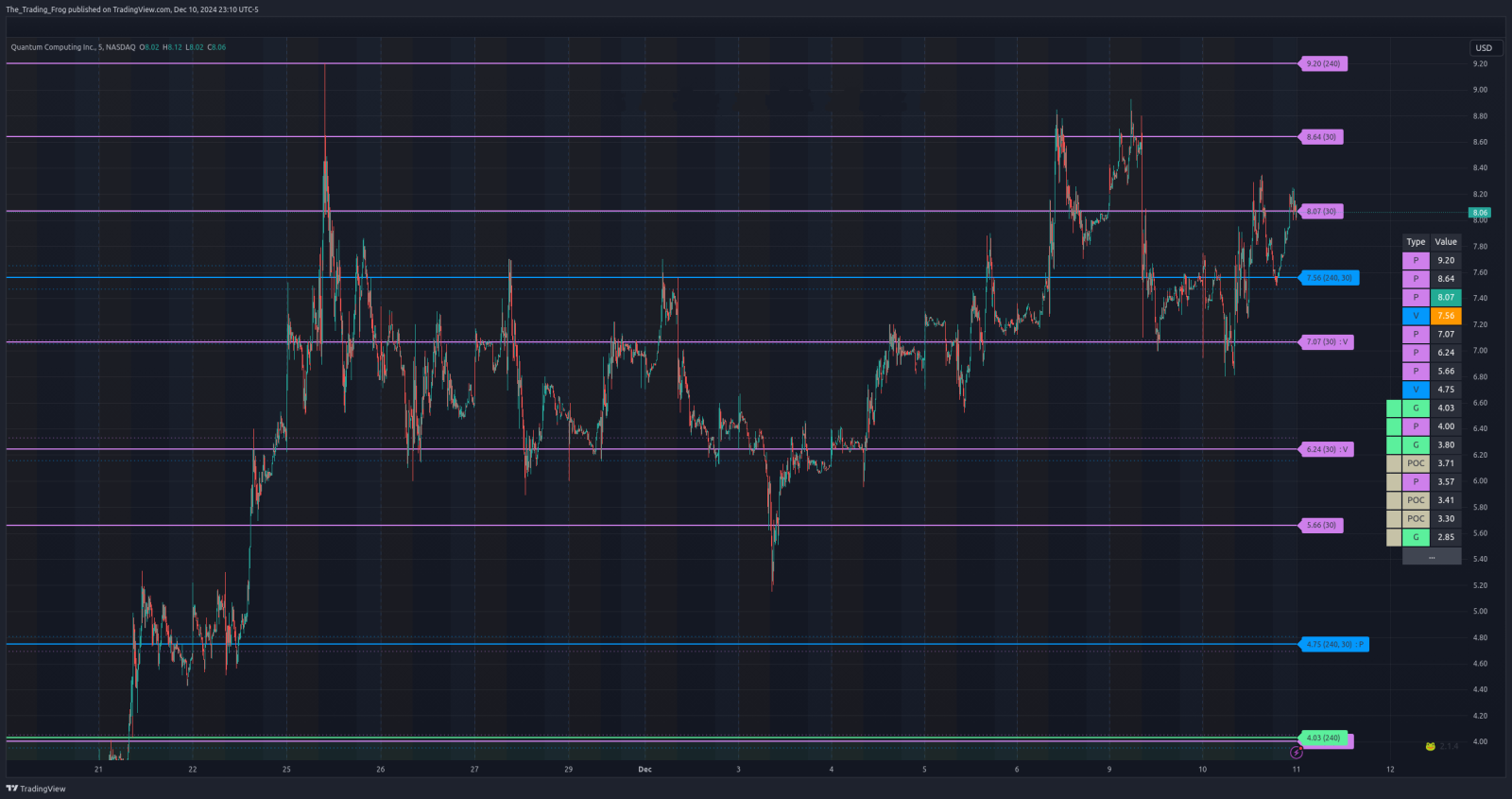
Task: Click the table value cell 7.07
Action: tap(1446, 335)
